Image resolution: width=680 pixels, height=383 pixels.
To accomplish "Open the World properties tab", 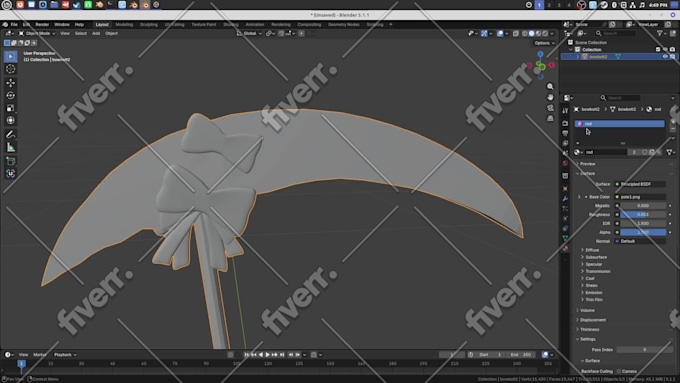I will [565, 163].
